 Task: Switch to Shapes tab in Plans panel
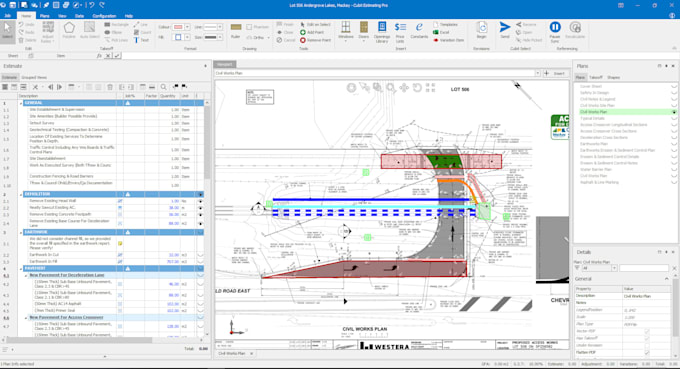614,77
